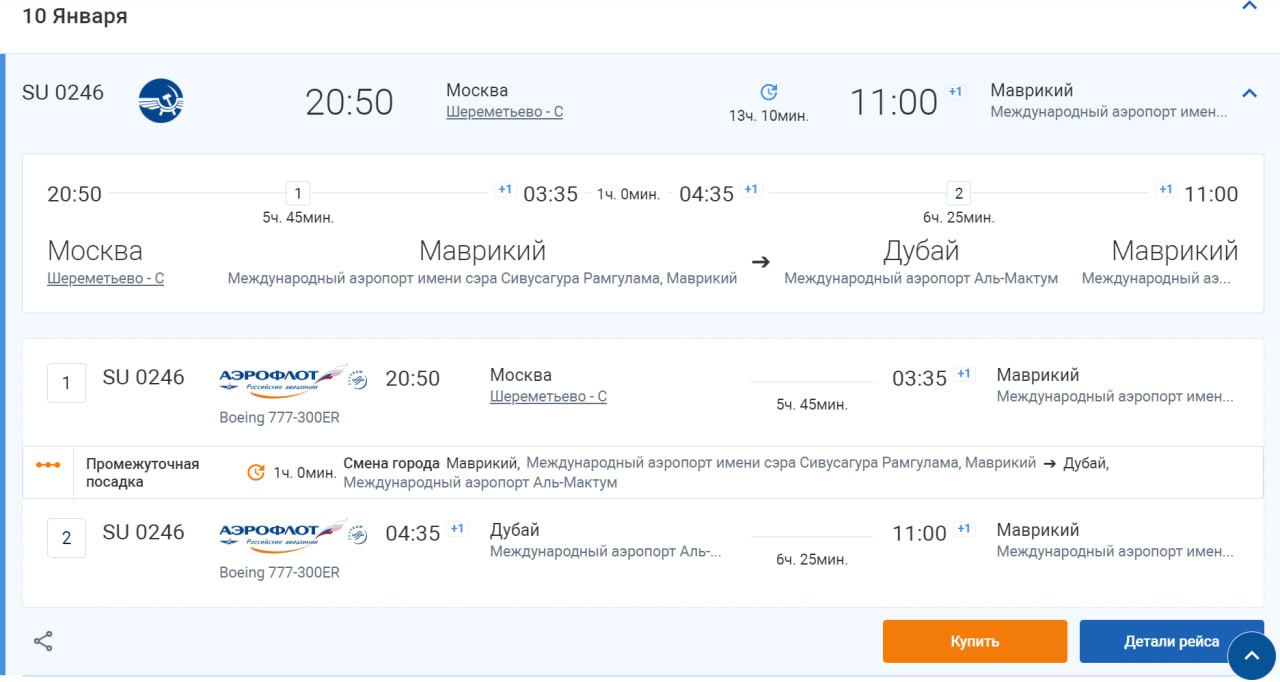Select segment marker 1 on the route timeline
This screenshot has height=682, width=1280.
pyautogui.click(x=297, y=193)
